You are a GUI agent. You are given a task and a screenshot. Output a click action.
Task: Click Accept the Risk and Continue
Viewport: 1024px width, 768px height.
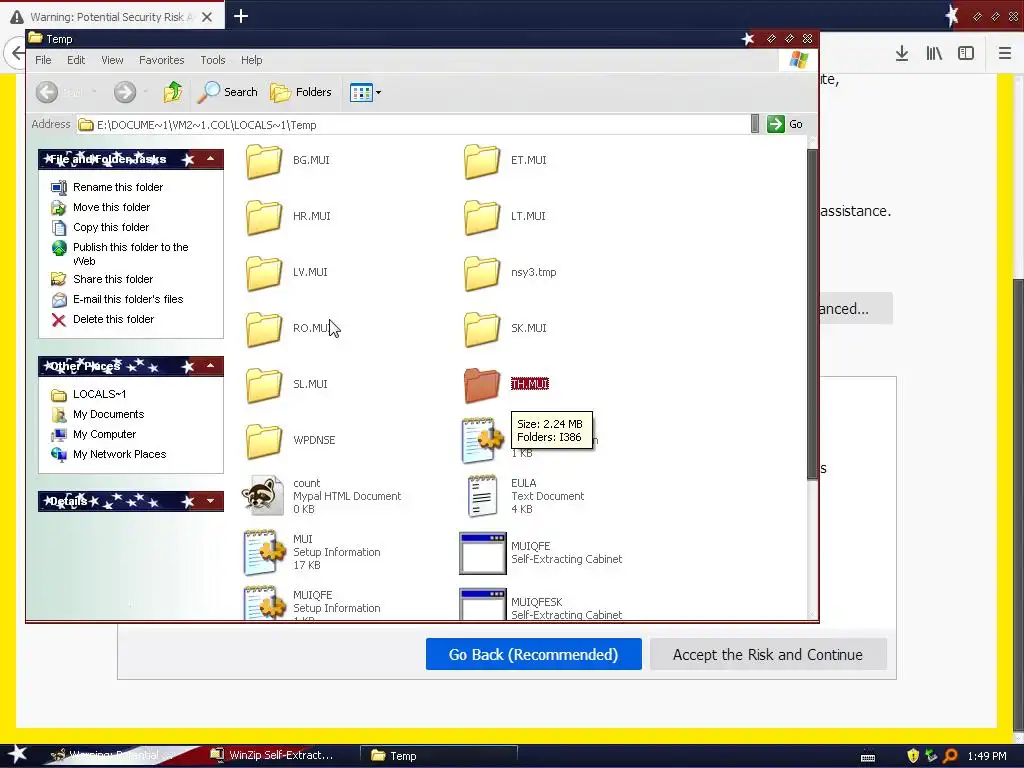tap(768, 654)
